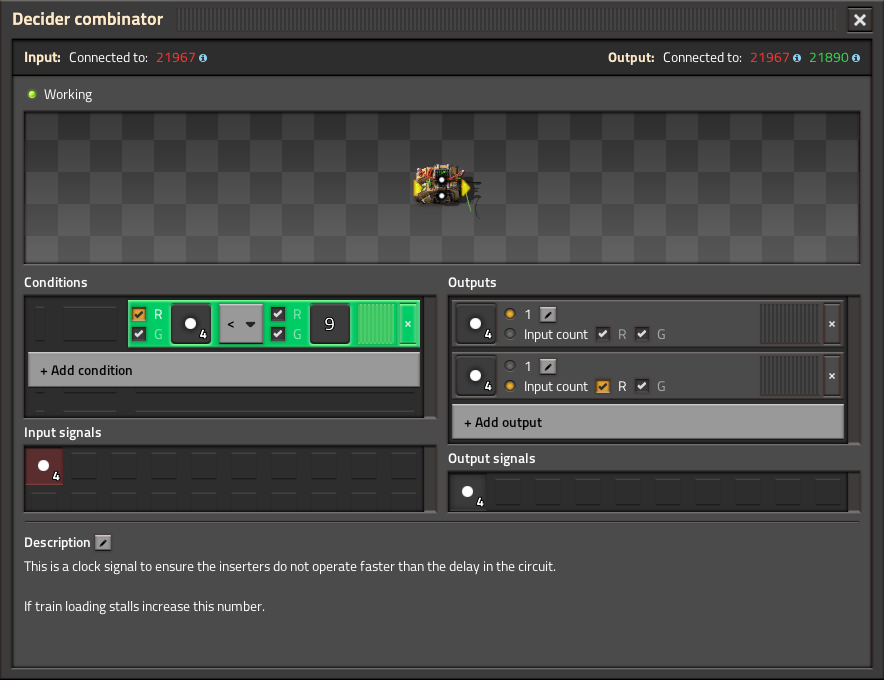Click the constant value 9 field
The height and width of the screenshot is (680, 884).
pyautogui.click(x=329, y=324)
